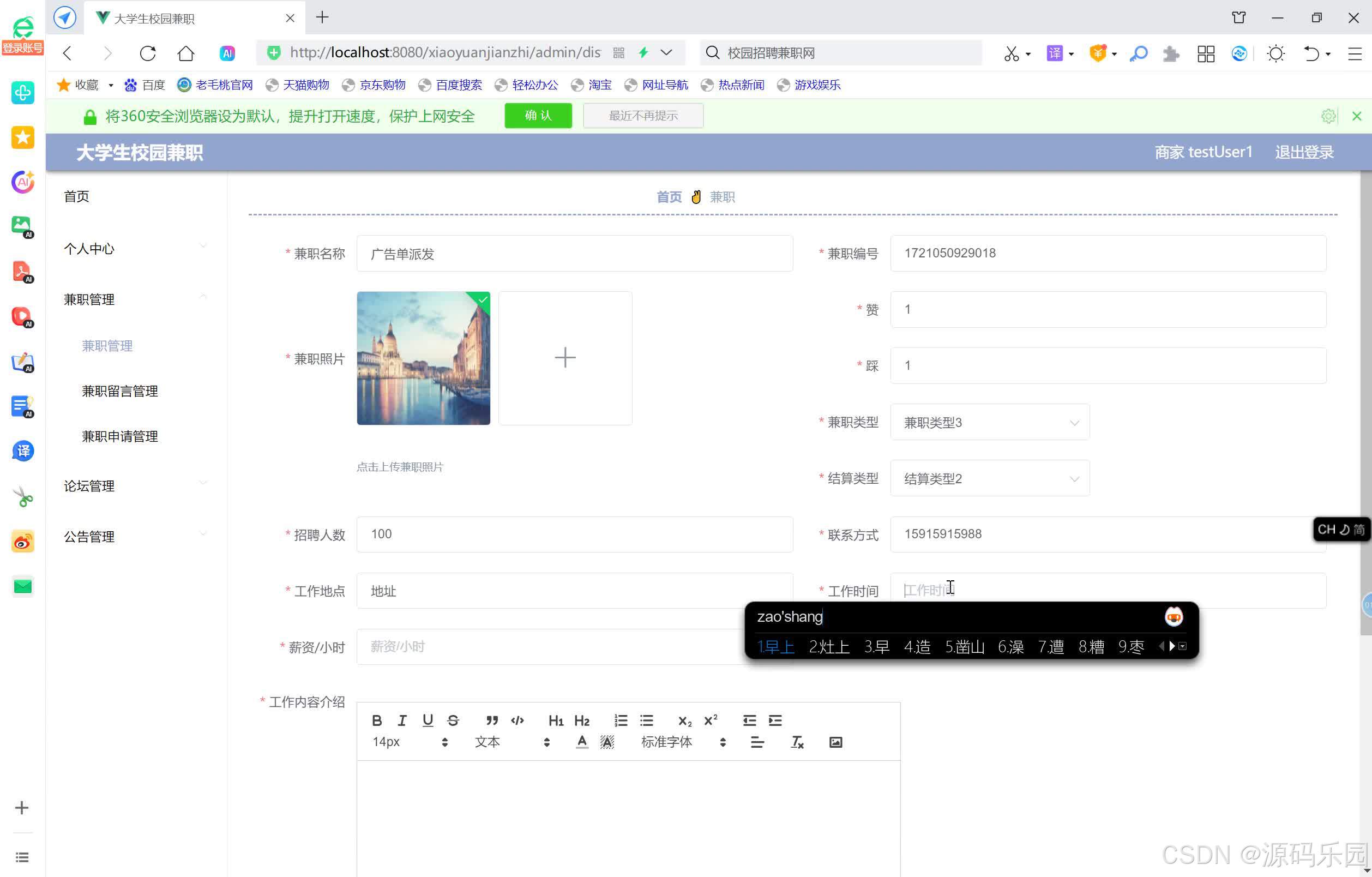1372x877 pixels.
Task: Toggle the ordered list formatting
Action: point(621,720)
